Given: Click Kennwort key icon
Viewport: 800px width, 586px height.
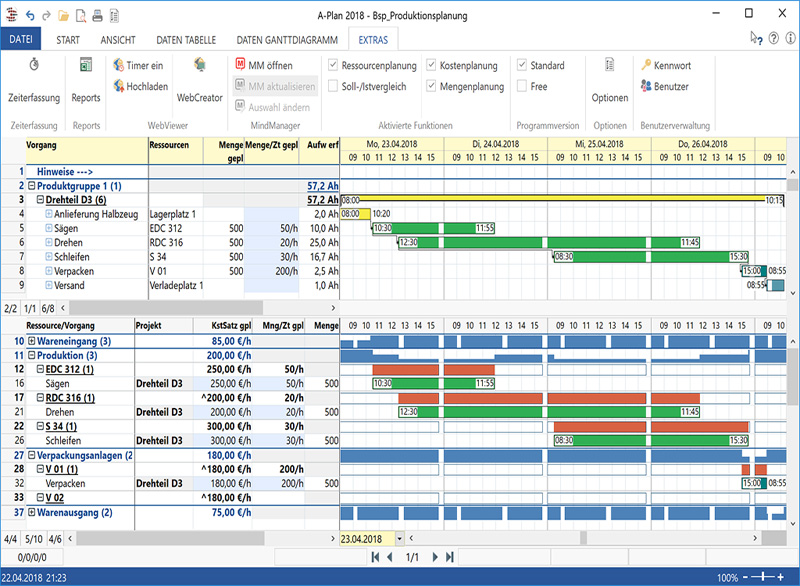Looking at the screenshot, I should click(646, 65).
